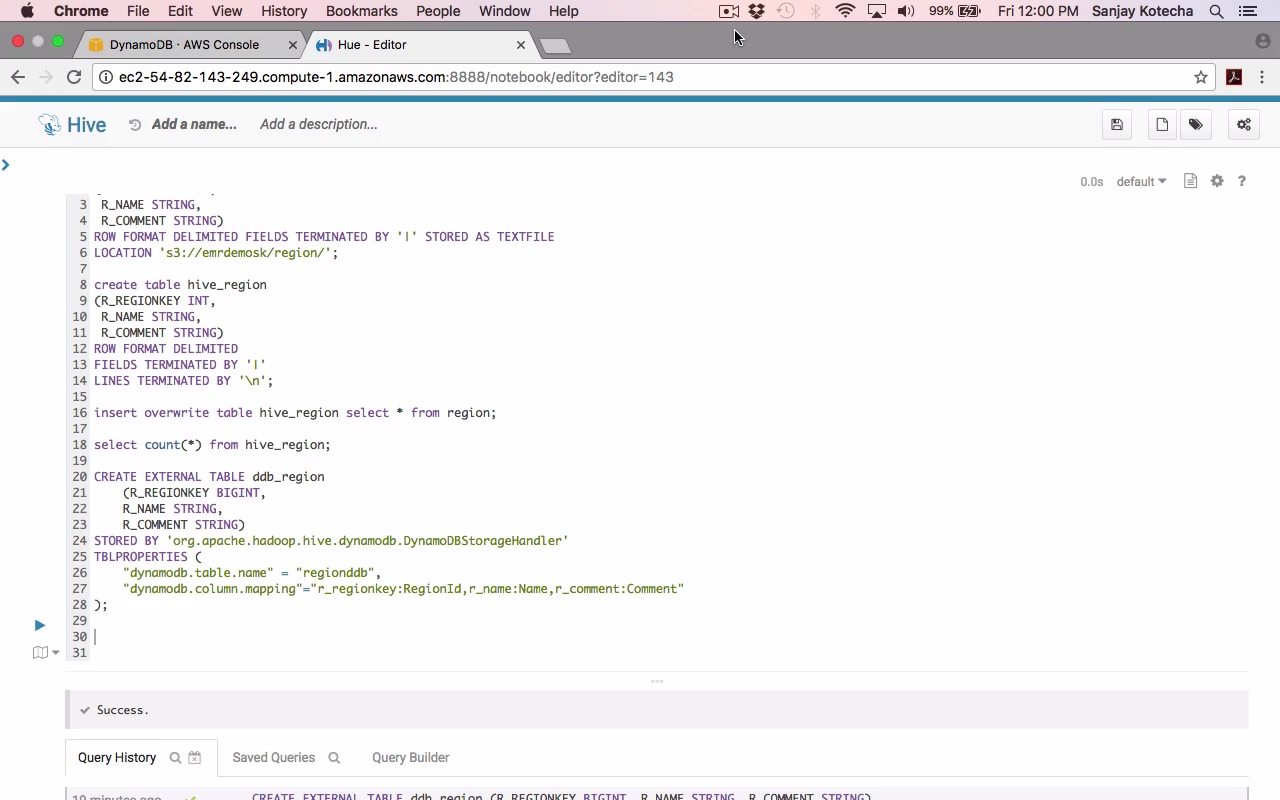Click the execute query play button
This screenshot has height=800, width=1280.
click(x=40, y=625)
